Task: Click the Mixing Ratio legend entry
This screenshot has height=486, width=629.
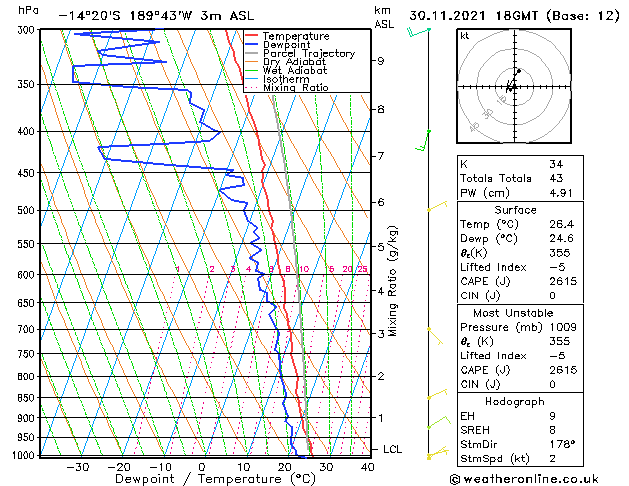Action: coord(286,88)
